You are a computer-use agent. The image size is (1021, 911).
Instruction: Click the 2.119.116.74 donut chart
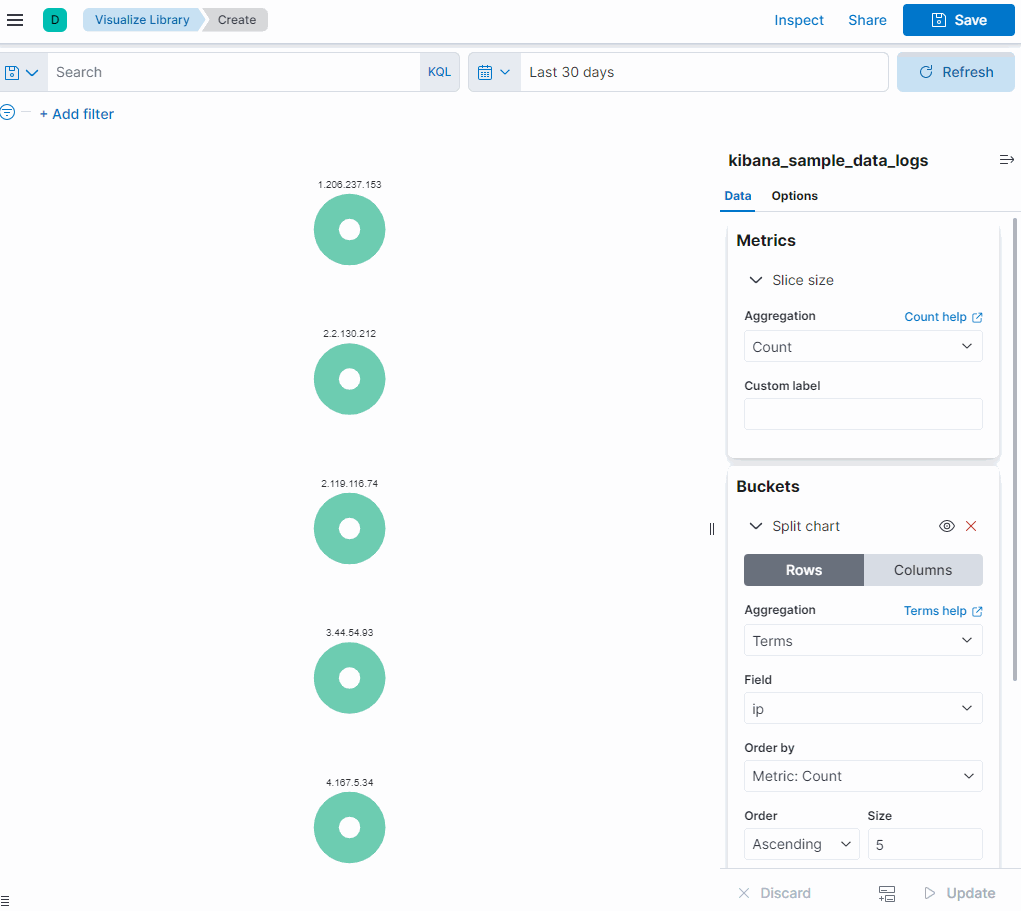click(350, 529)
